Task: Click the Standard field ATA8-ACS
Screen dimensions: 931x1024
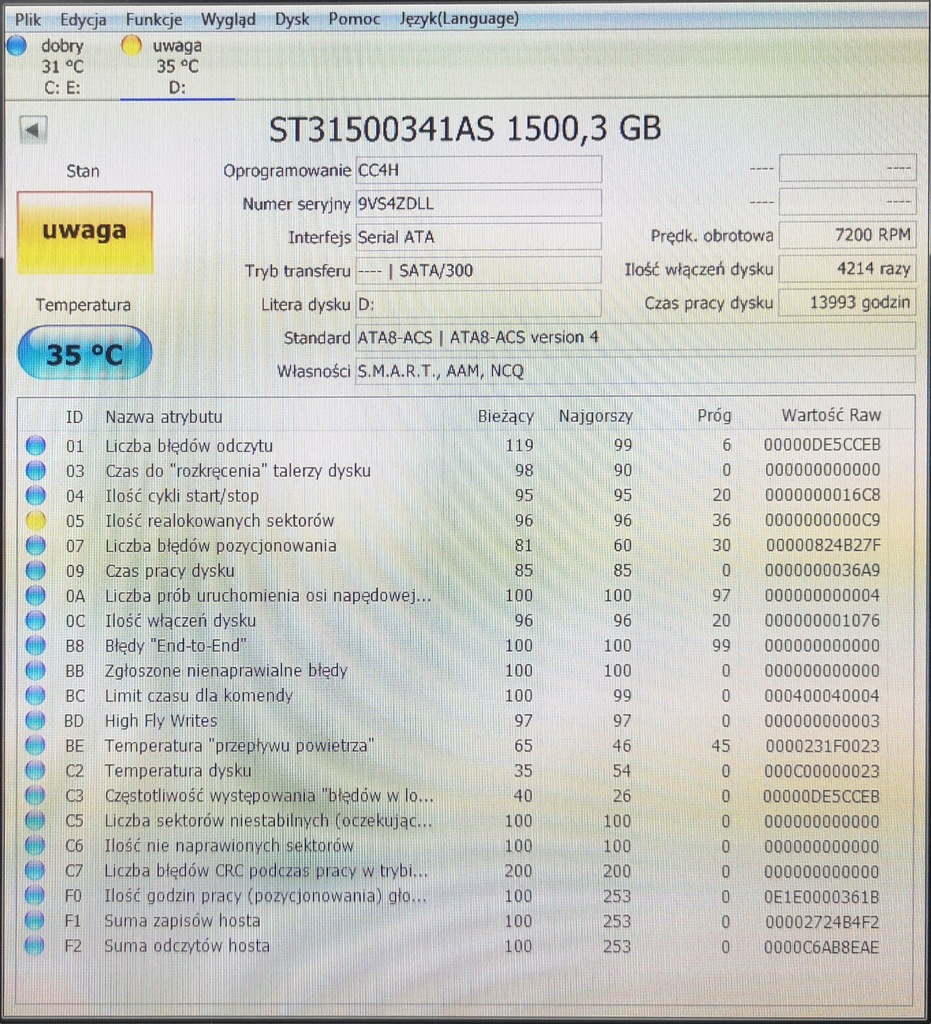Action: [635, 337]
